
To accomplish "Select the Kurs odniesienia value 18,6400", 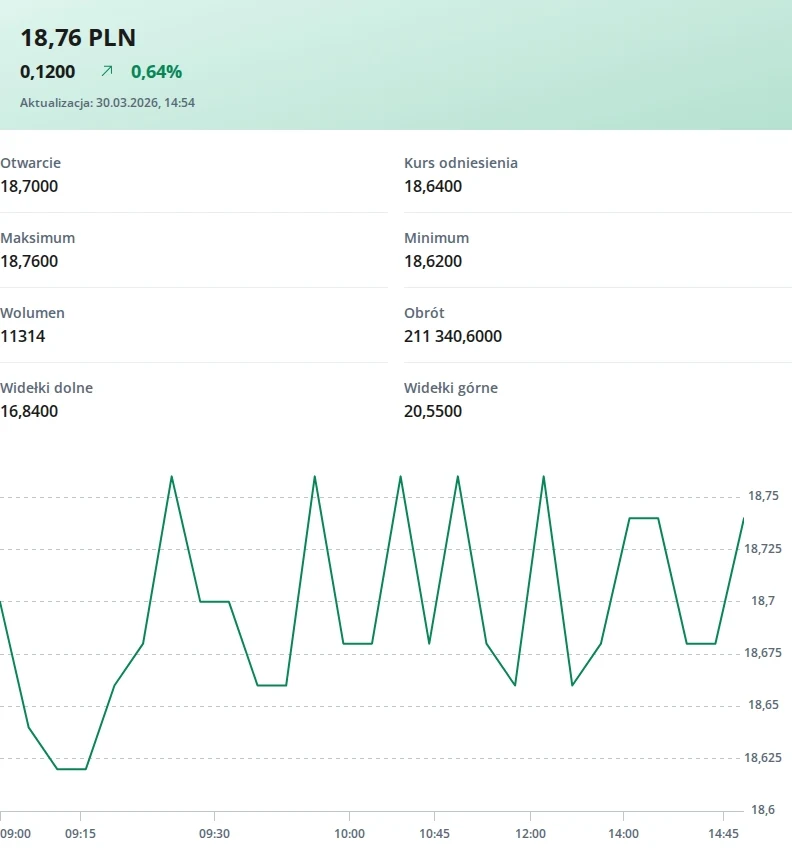I will point(433,186).
